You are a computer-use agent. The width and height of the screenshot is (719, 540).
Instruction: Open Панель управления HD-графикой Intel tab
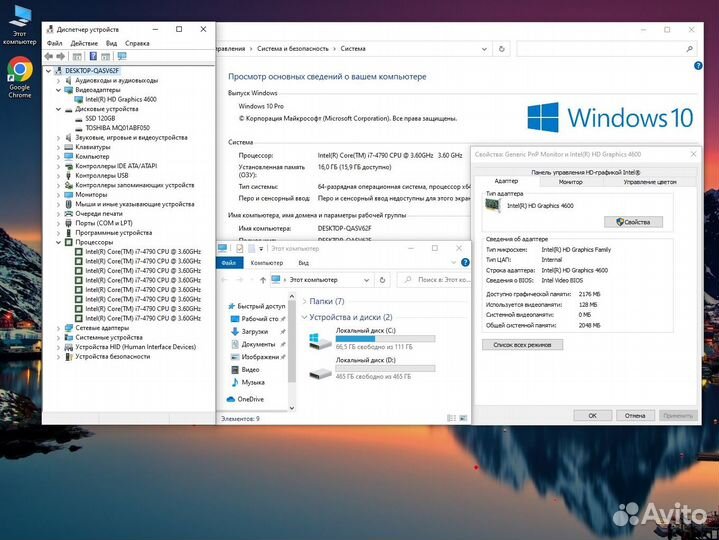click(586, 172)
